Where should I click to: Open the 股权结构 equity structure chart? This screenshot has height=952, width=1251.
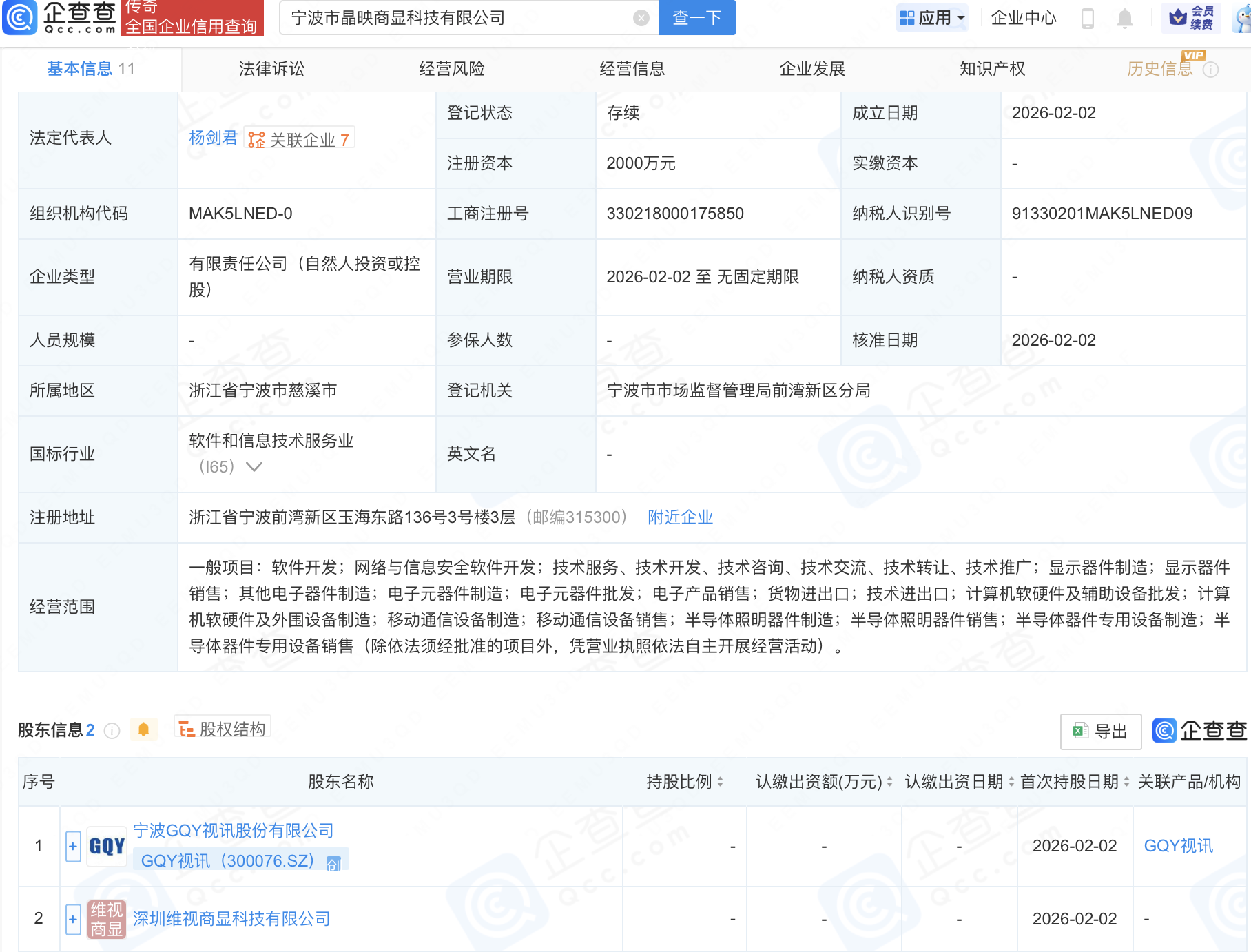pyautogui.click(x=223, y=729)
